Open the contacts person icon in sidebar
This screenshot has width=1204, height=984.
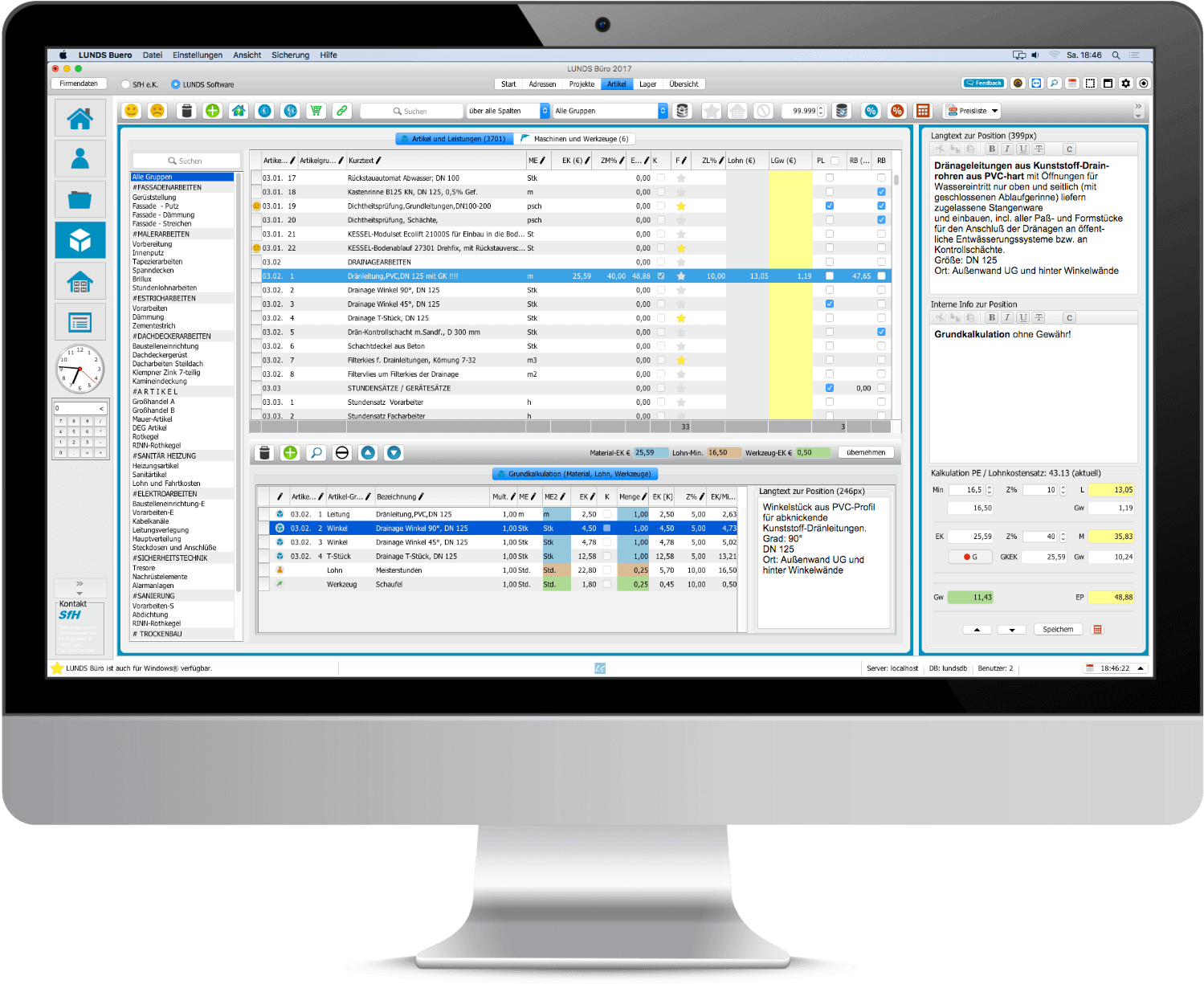[x=80, y=158]
